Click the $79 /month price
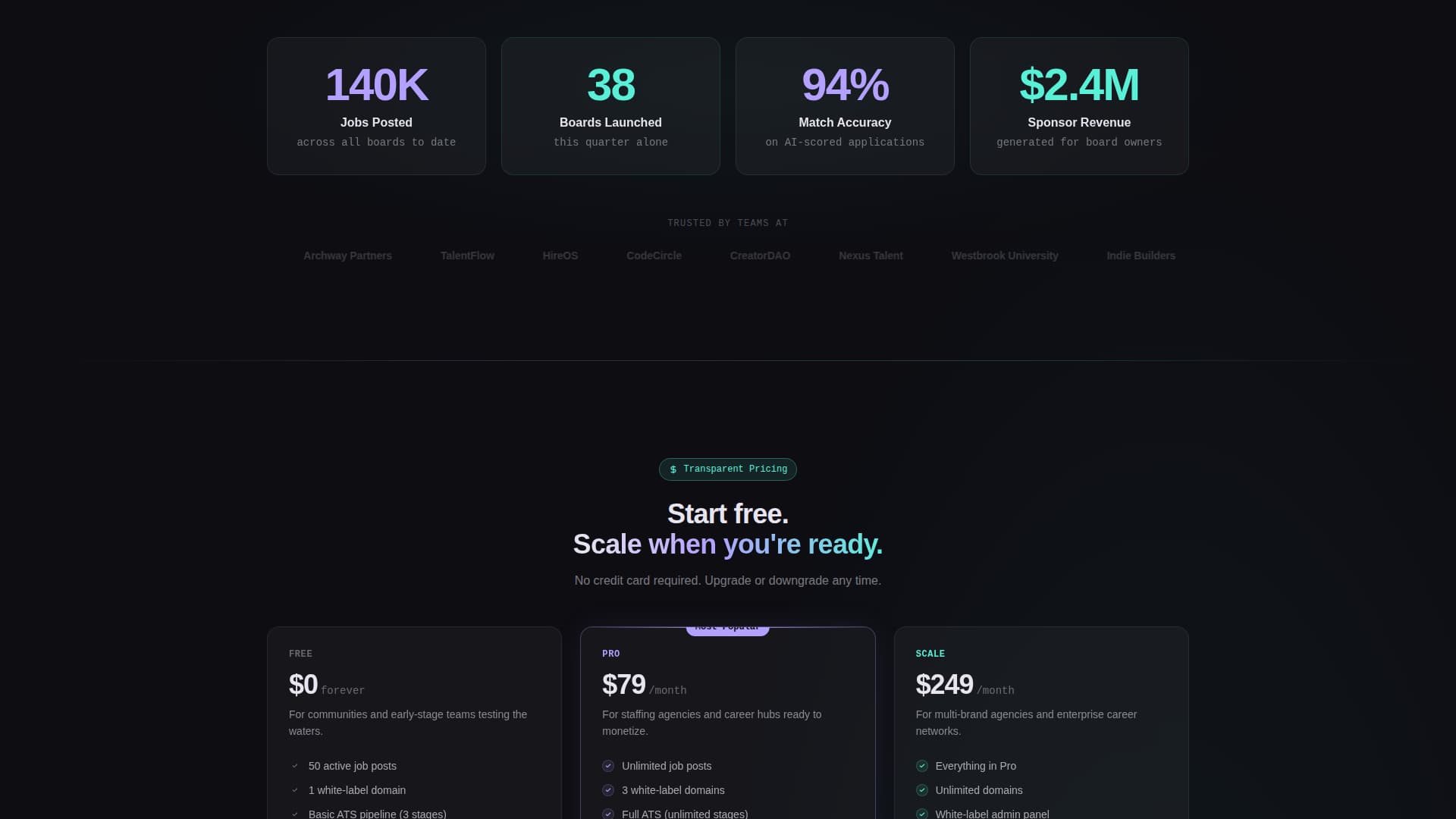1456x819 pixels. click(645, 685)
